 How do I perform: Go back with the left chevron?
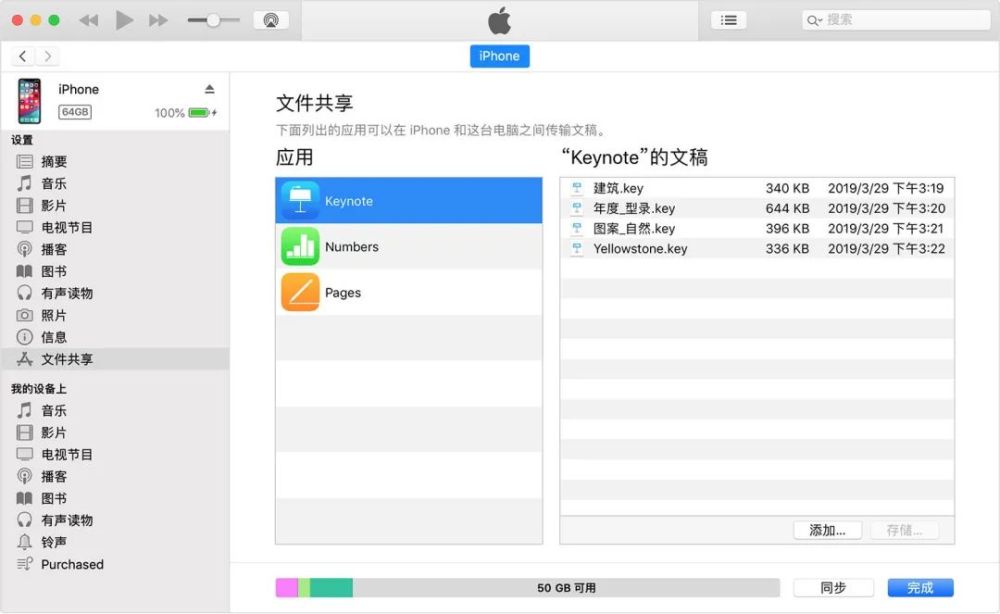[23, 56]
